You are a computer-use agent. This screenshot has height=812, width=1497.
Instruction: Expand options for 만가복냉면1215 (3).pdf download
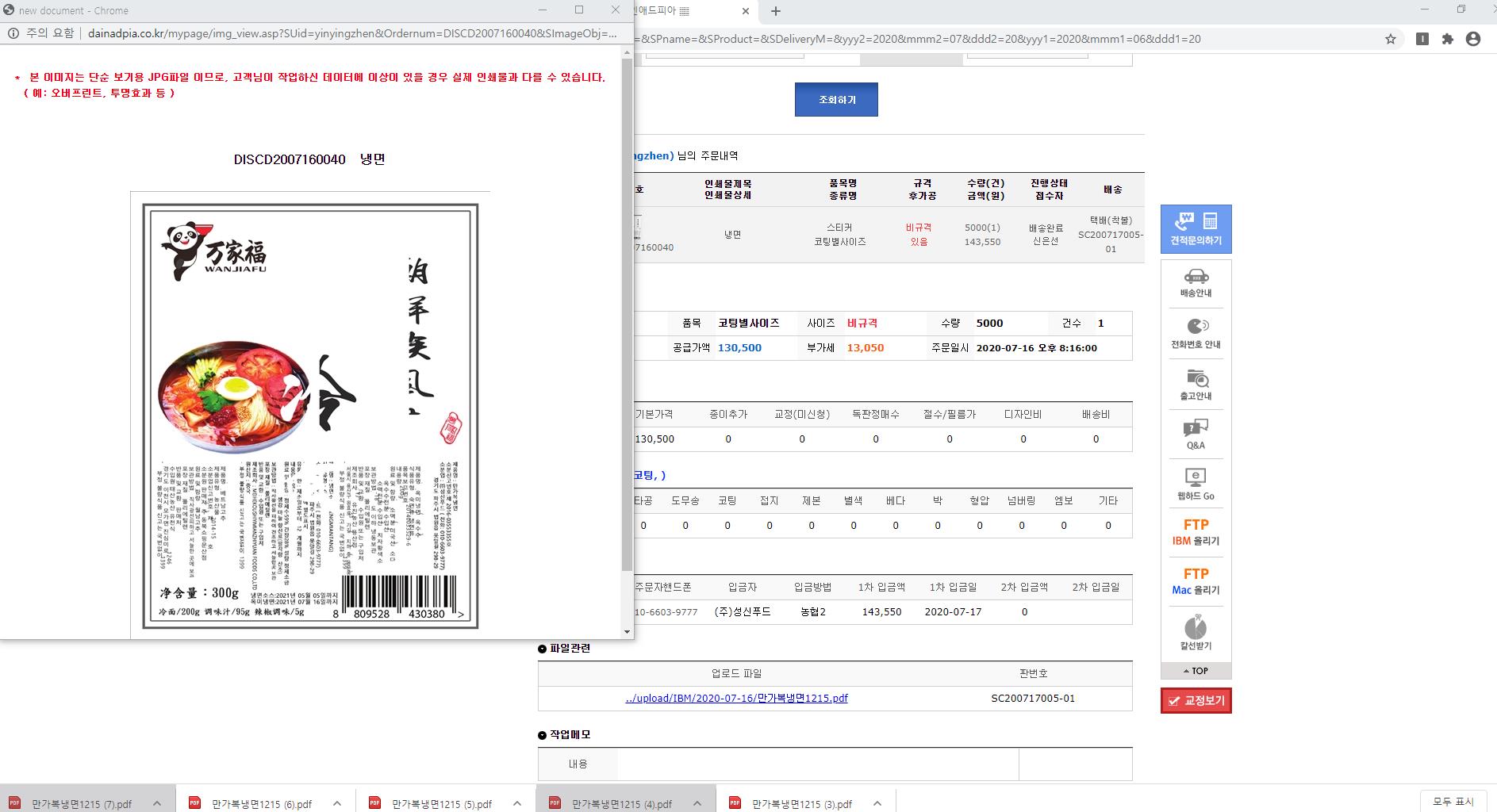click(877, 803)
